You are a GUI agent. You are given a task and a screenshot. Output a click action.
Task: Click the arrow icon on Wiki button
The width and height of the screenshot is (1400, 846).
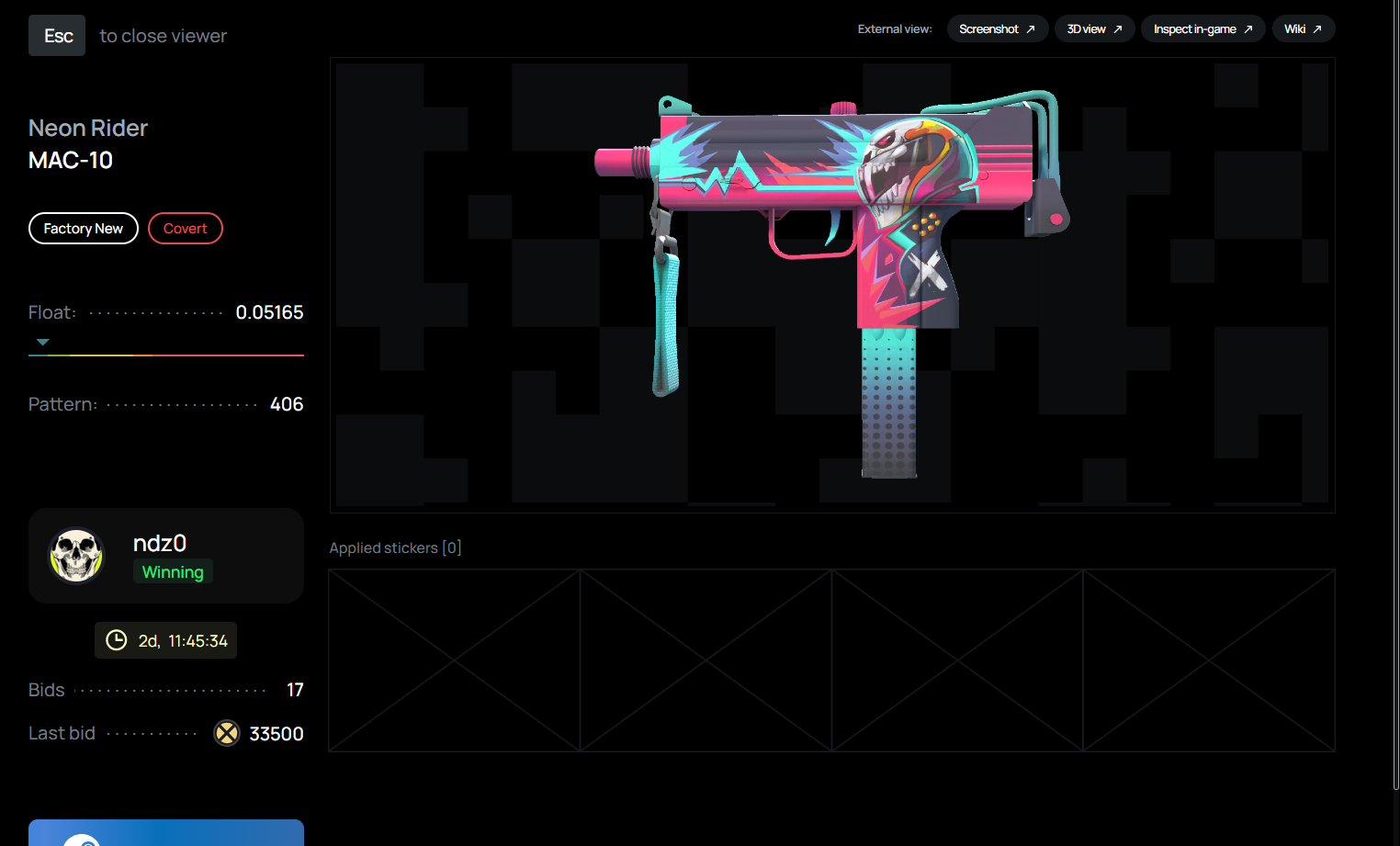1317,29
